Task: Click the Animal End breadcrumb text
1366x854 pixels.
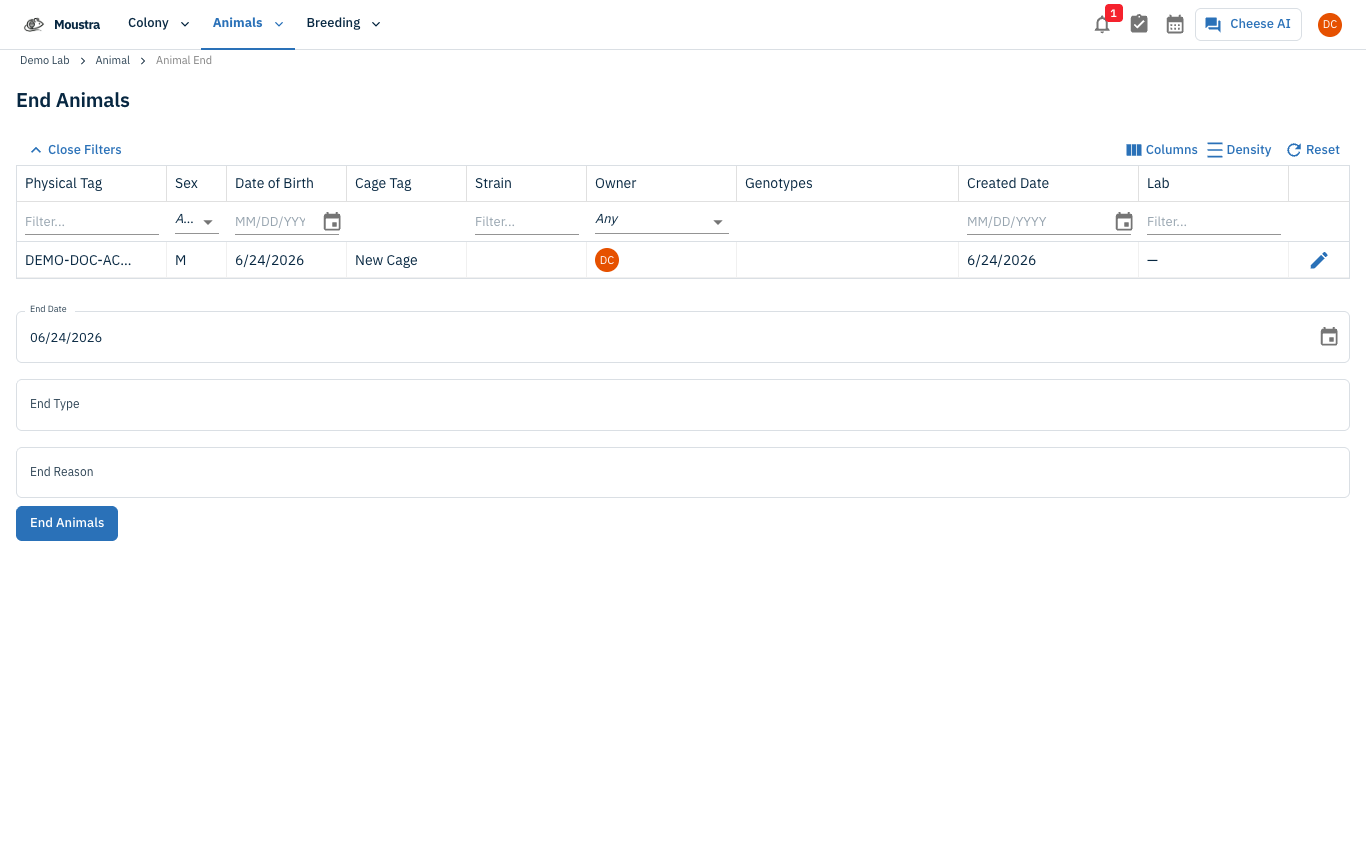Action: (184, 61)
